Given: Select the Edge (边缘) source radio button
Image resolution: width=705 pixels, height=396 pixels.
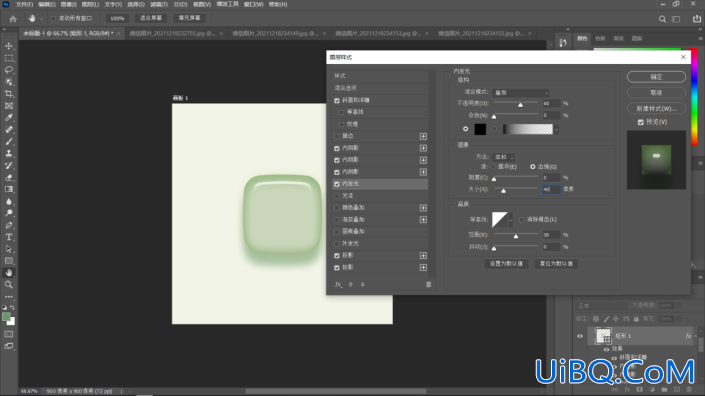Looking at the screenshot, I should pyautogui.click(x=533, y=167).
